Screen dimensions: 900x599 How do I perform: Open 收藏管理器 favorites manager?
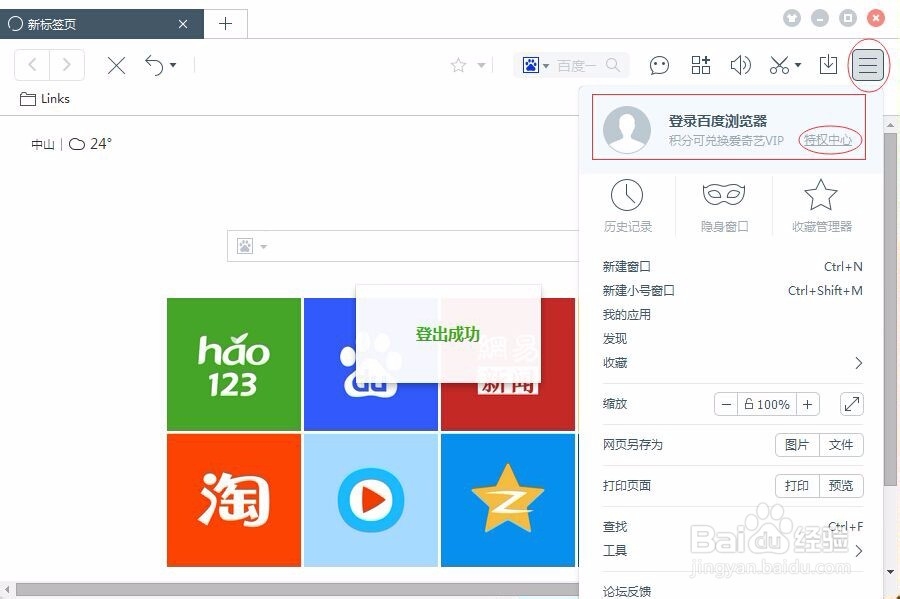point(820,205)
